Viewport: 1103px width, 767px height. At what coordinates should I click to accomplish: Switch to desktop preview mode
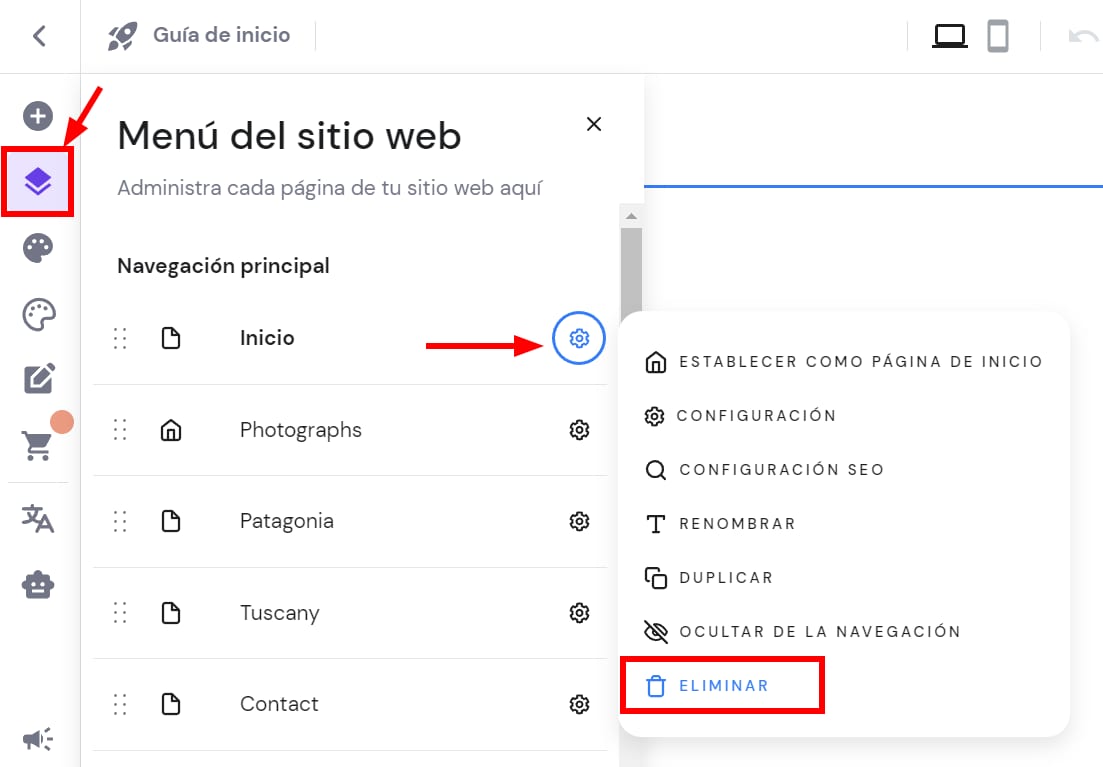coord(949,37)
